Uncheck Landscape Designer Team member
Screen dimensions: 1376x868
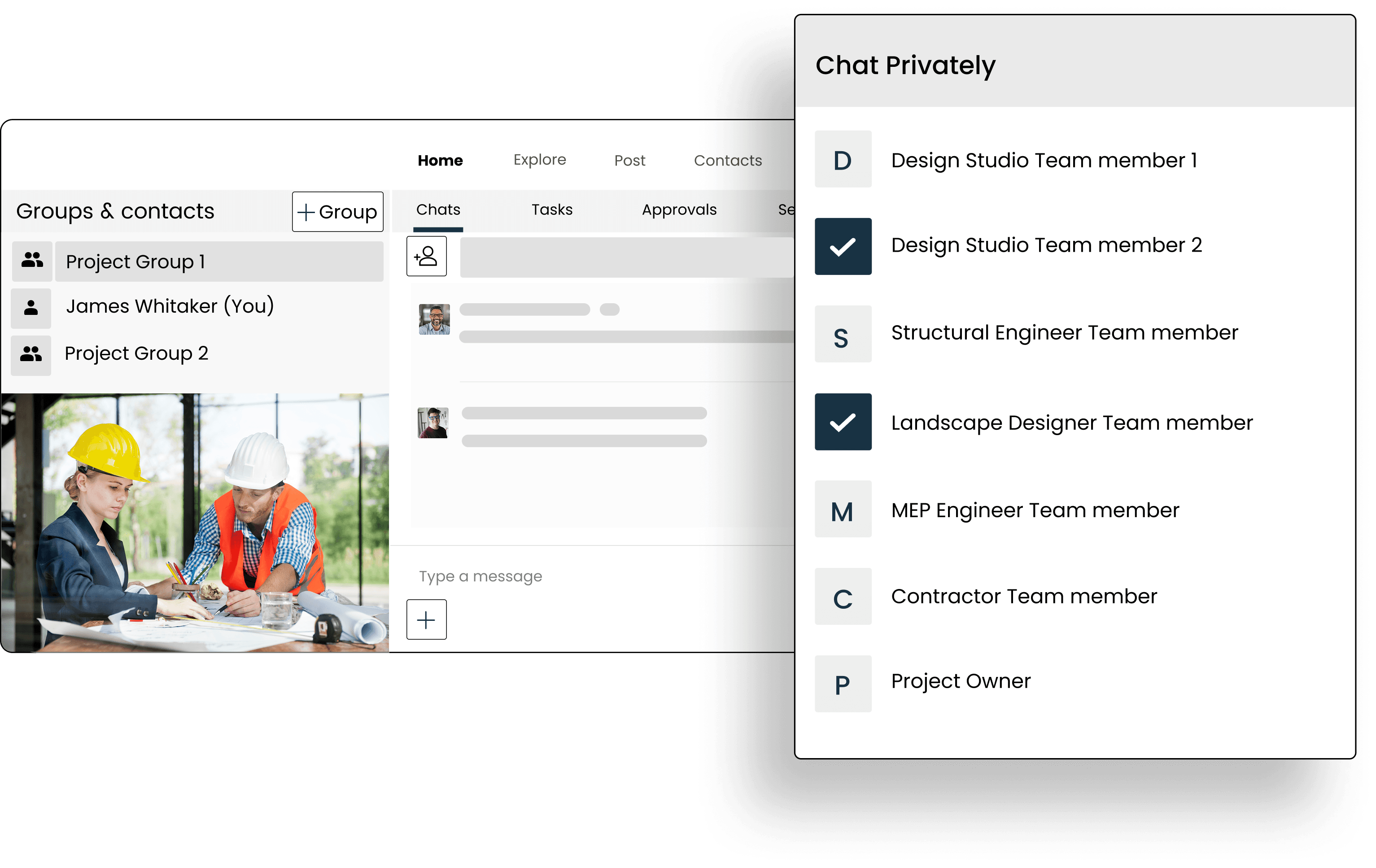843,422
